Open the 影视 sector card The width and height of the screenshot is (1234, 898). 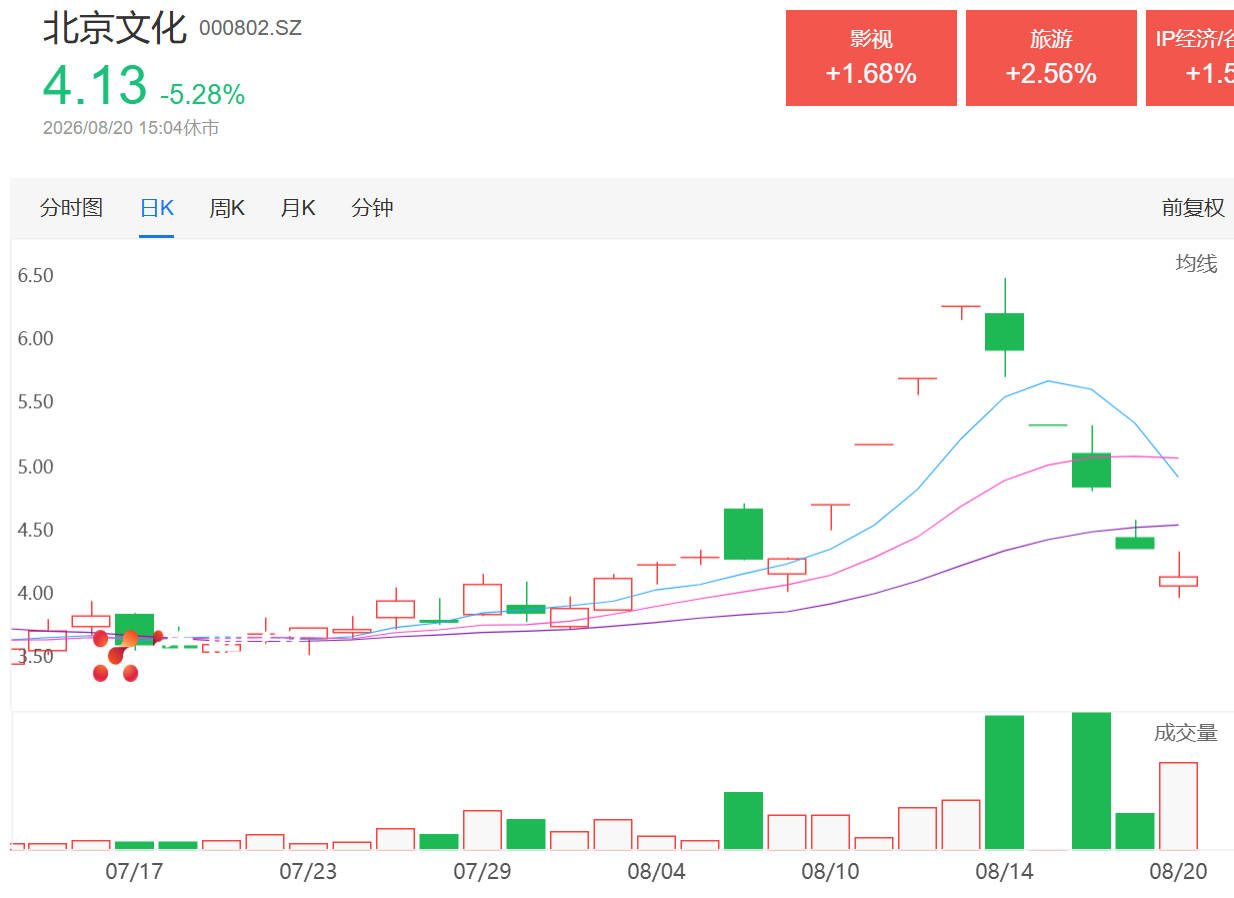[871, 58]
